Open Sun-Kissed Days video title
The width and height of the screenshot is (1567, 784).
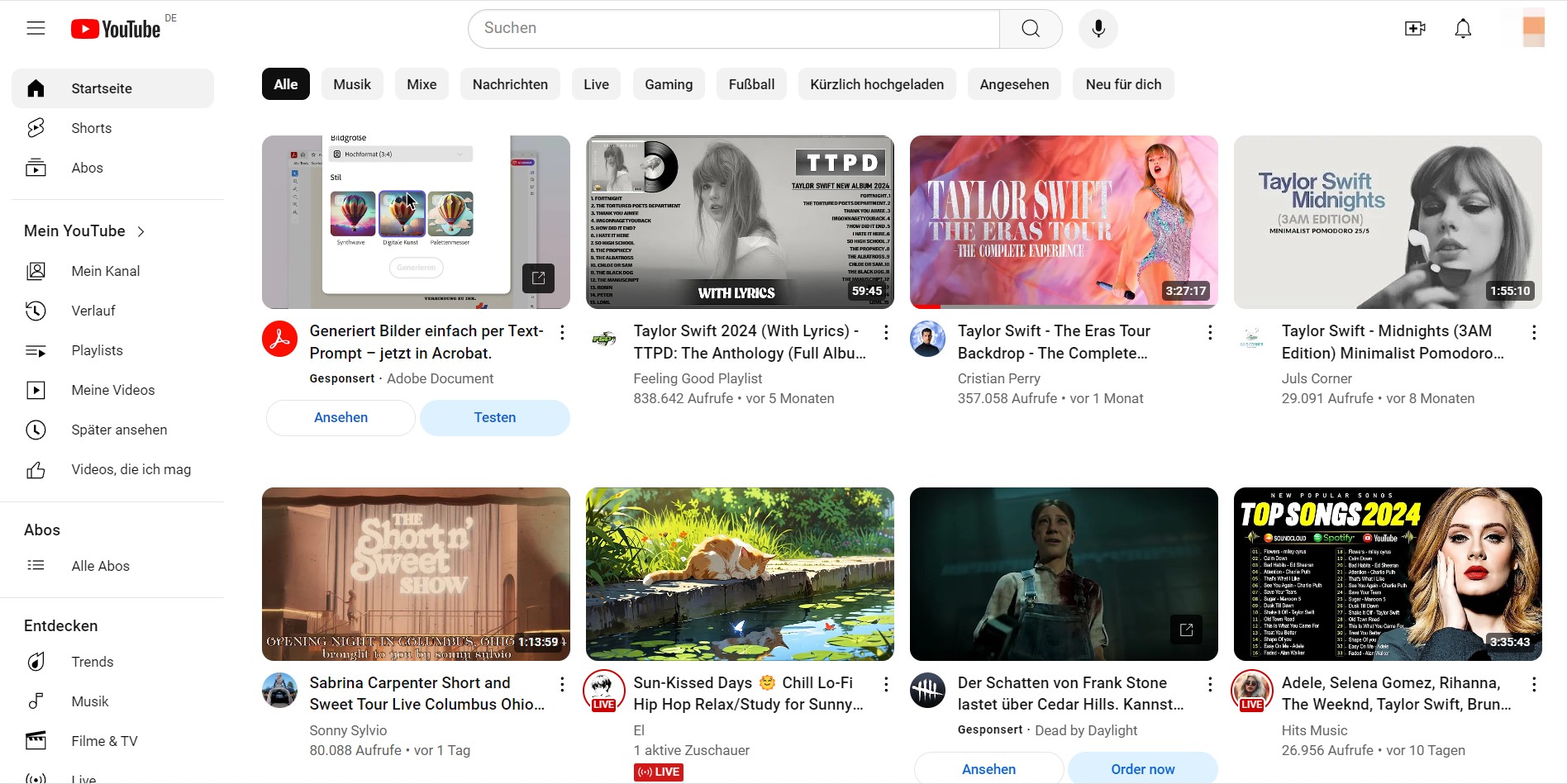pos(748,694)
